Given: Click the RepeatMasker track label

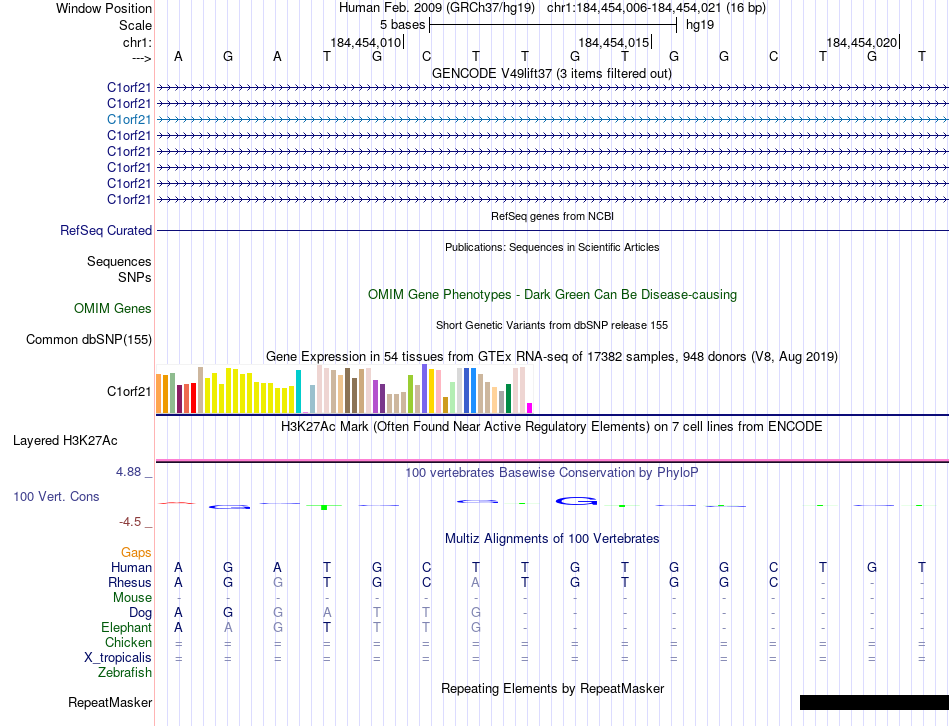Looking at the screenshot, I should (x=110, y=702).
